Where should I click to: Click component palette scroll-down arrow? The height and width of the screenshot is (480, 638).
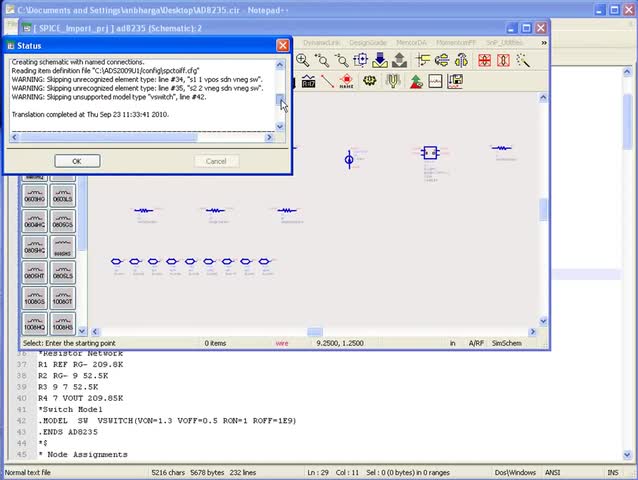[82, 331]
